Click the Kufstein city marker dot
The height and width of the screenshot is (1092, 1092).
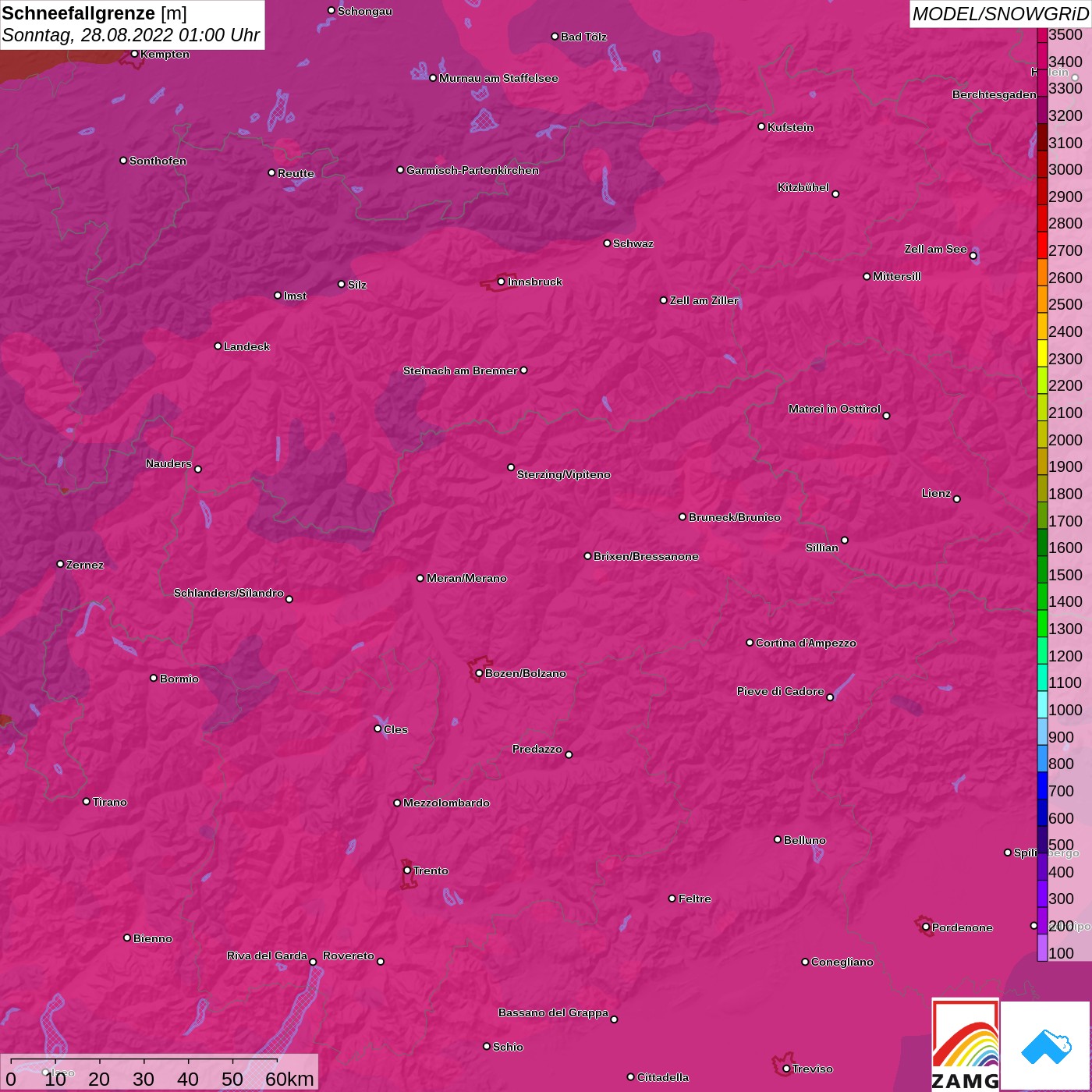coord(761,126)
